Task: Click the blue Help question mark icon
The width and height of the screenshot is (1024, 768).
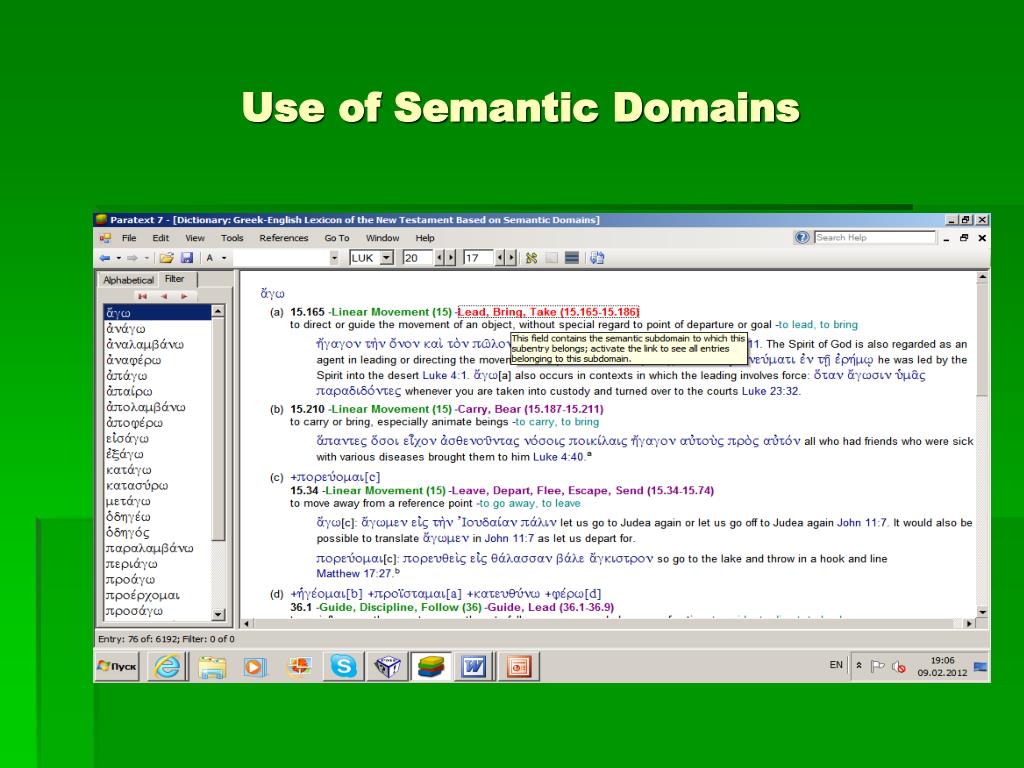Action: click(802, 238)
